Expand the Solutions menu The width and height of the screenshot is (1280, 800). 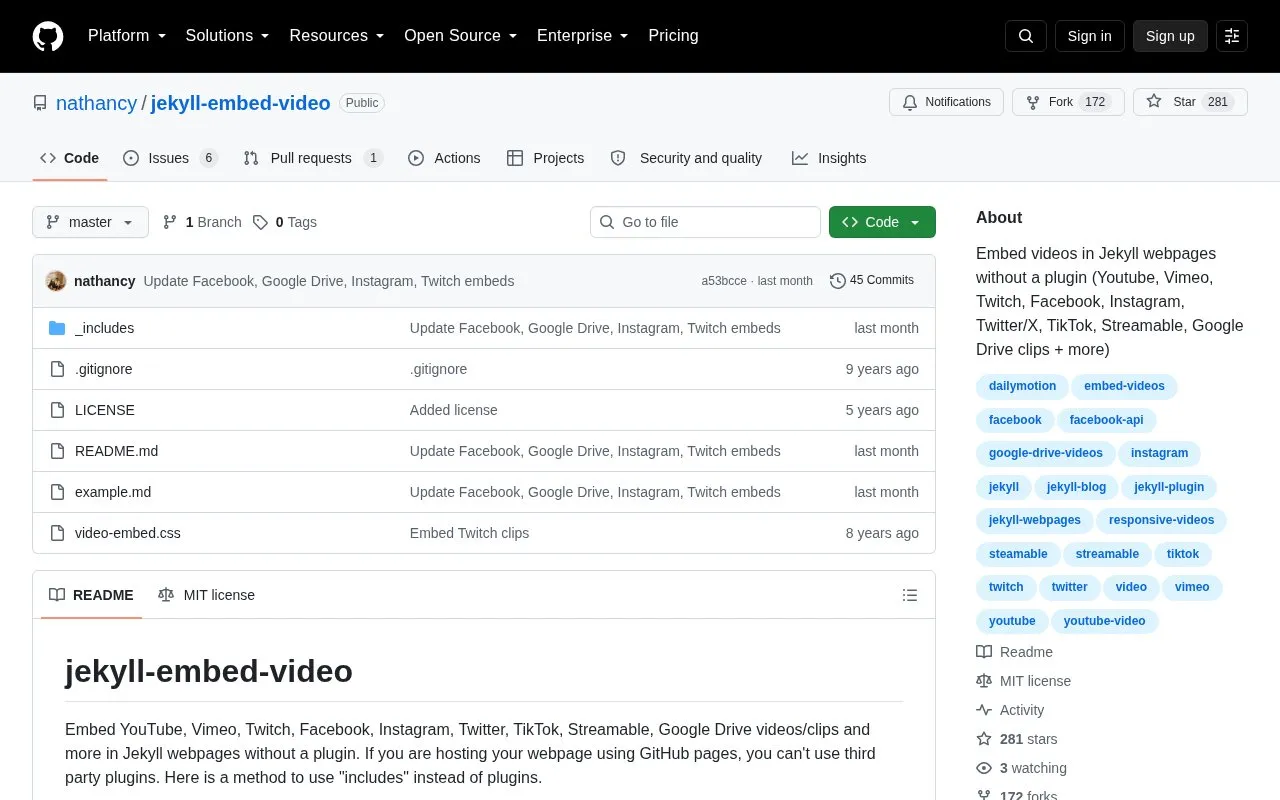(228, 36)
